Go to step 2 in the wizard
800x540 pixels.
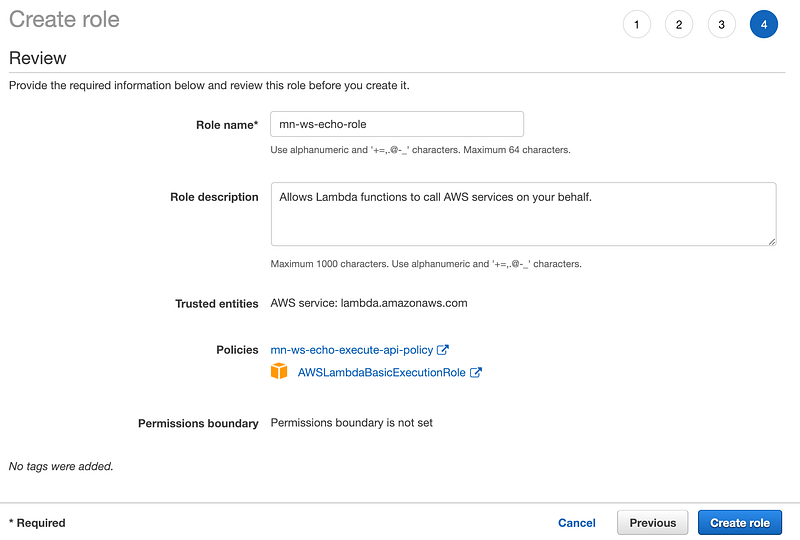pos(679,24)
